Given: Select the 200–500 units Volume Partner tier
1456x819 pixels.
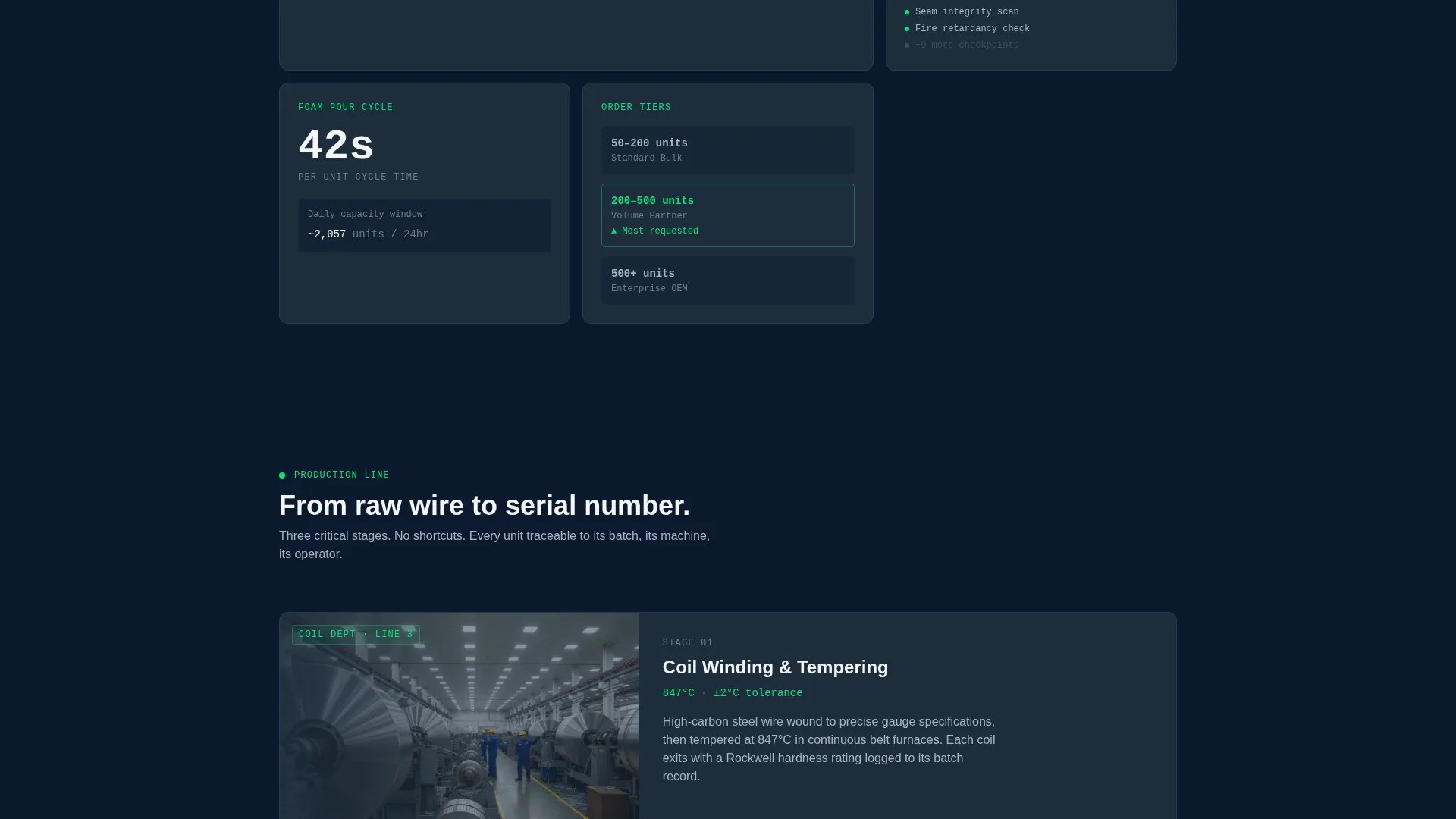Looking at the screenshot, I should 727,215.
